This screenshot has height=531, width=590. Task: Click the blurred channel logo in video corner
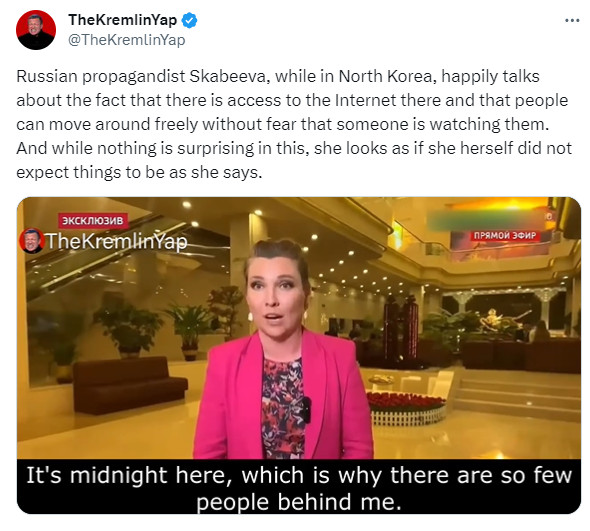click(x=485, y=221)
